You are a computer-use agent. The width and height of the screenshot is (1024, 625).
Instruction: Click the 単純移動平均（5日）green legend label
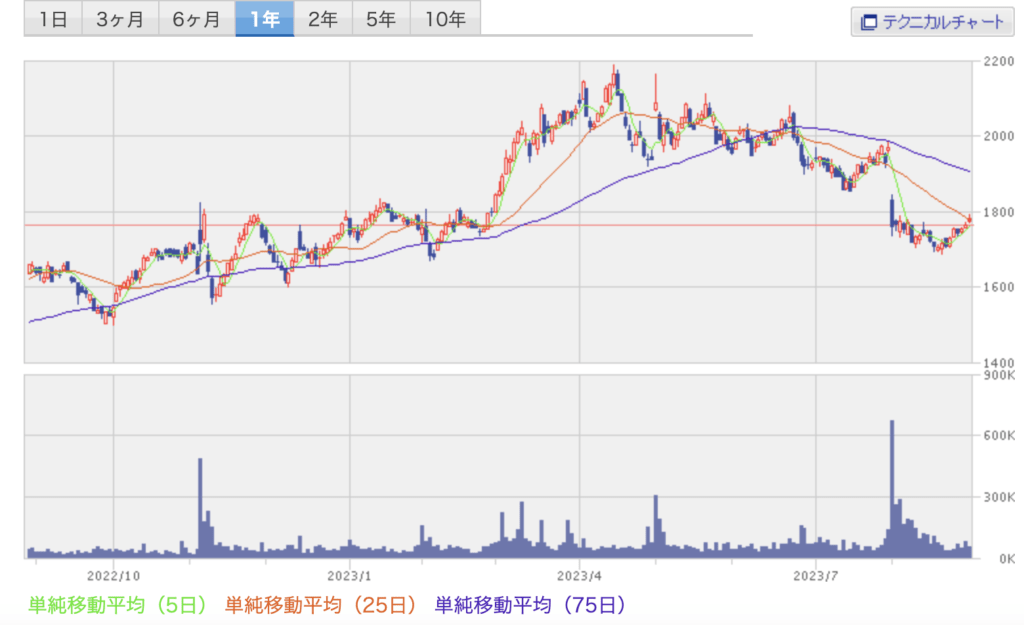(x=118, y=604)
